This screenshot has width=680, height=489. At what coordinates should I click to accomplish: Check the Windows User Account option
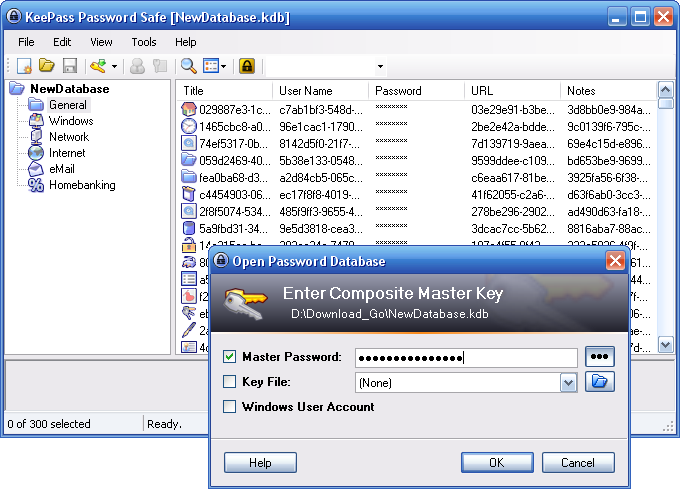tap(230, 406)
